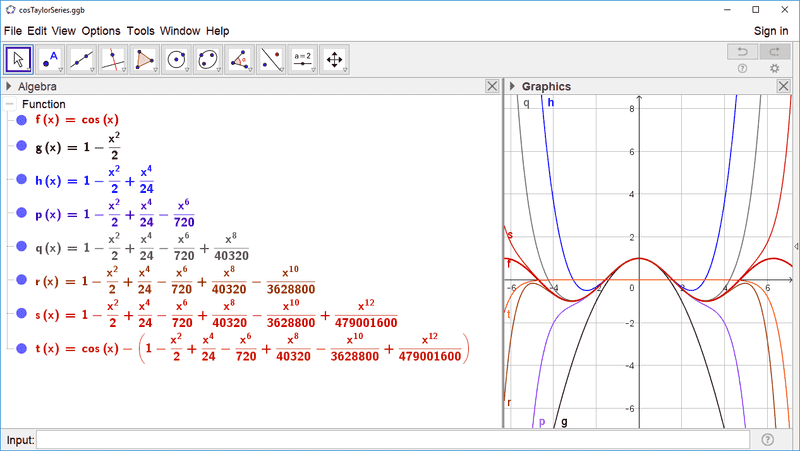
Task: Select the Polygon tool
Action: click(146, 59)
